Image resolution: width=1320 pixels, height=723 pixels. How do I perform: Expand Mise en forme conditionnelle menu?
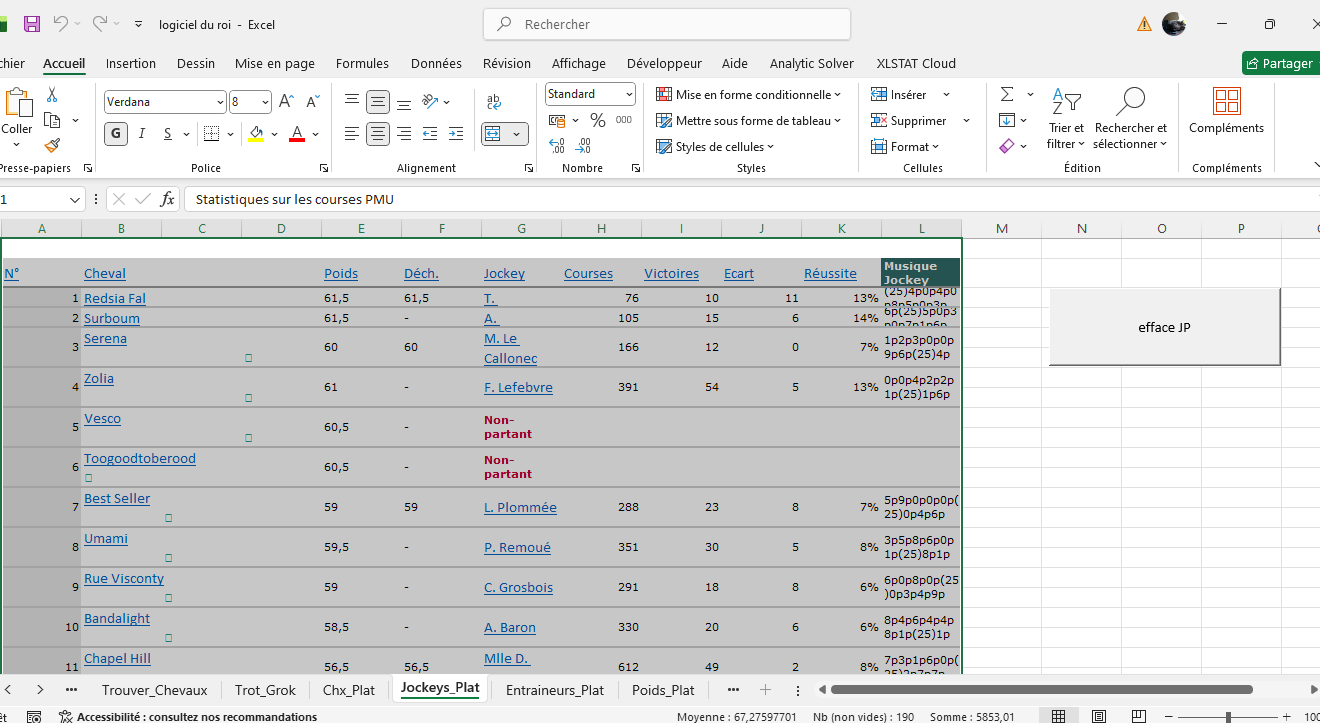click(748, 94)
